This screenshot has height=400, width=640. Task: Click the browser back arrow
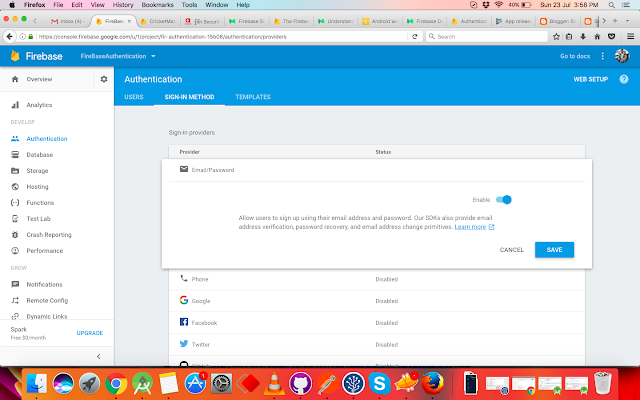[x=9, y=36]
